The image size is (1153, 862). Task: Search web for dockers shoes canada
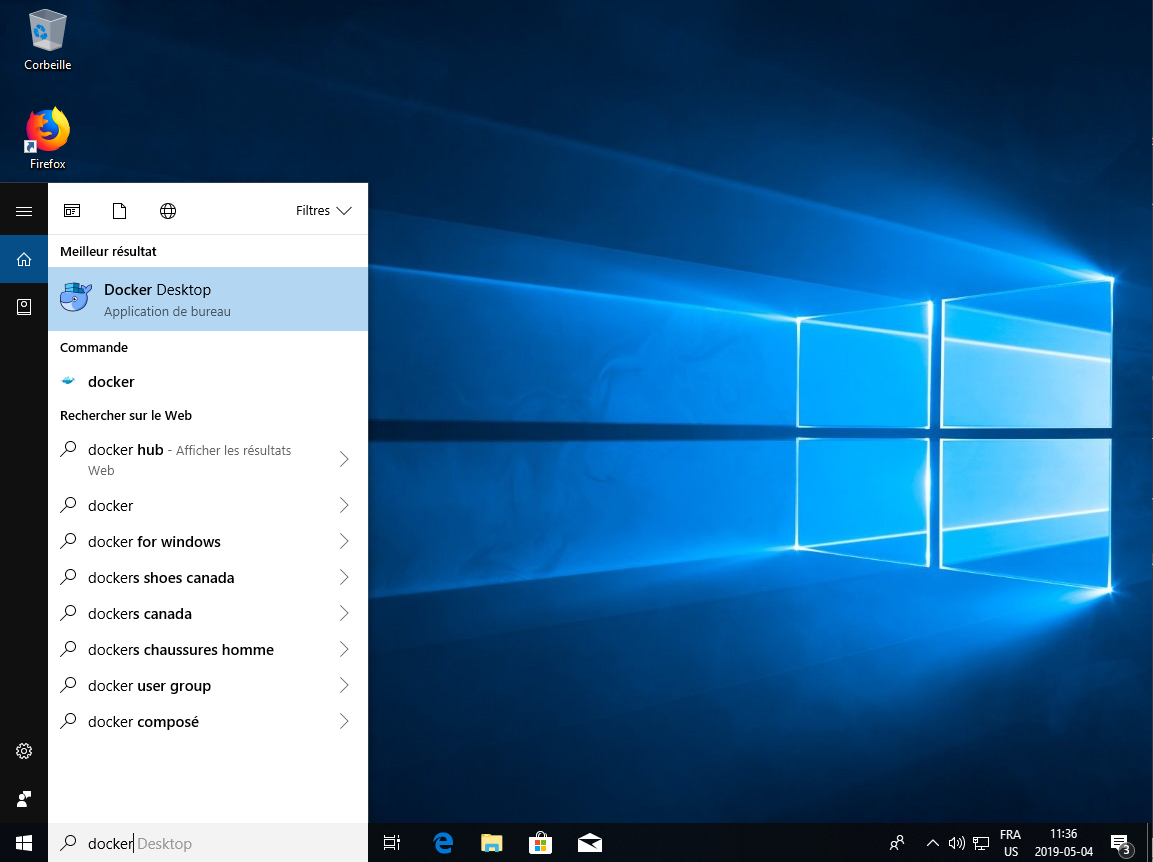(x=161, y=578)
